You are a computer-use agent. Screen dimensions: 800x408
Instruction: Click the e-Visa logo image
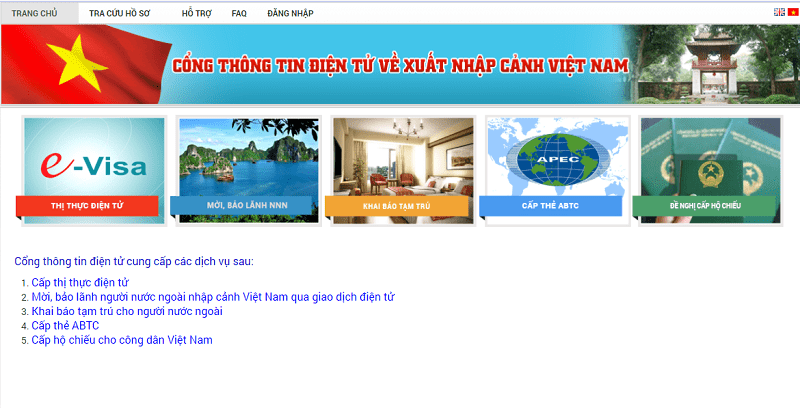92,157
